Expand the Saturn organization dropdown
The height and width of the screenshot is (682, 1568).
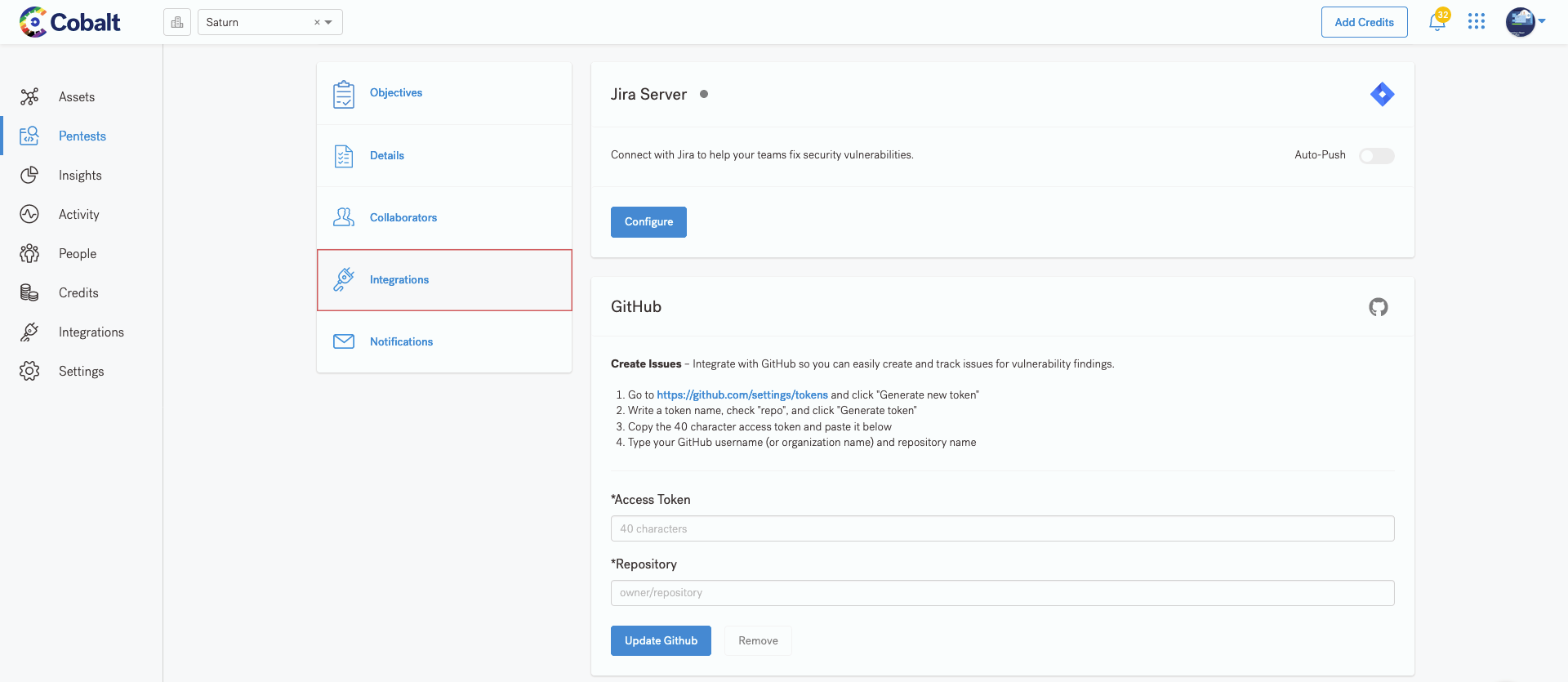pyautogui.click(x=329, y=23)
